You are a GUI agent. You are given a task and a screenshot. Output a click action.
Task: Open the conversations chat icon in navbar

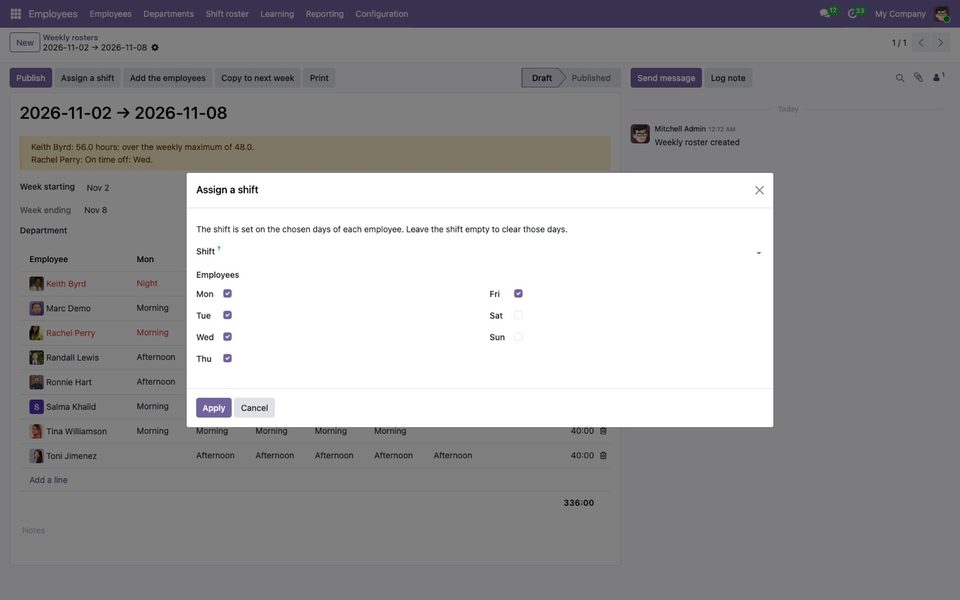coord(825,13)
